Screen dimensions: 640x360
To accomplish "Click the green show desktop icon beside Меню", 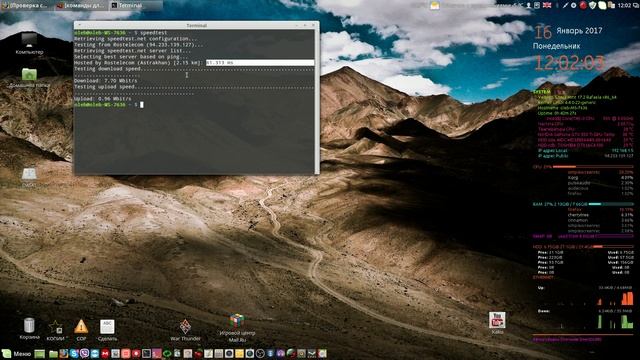I will click(40, 354).
